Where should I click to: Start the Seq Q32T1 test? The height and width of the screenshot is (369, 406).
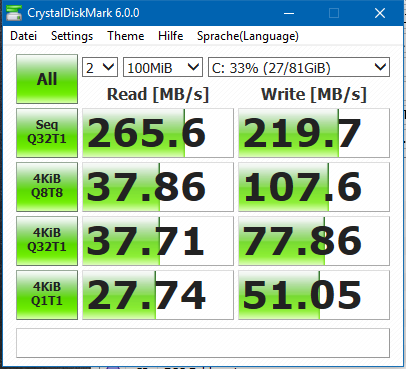[47, 133]
